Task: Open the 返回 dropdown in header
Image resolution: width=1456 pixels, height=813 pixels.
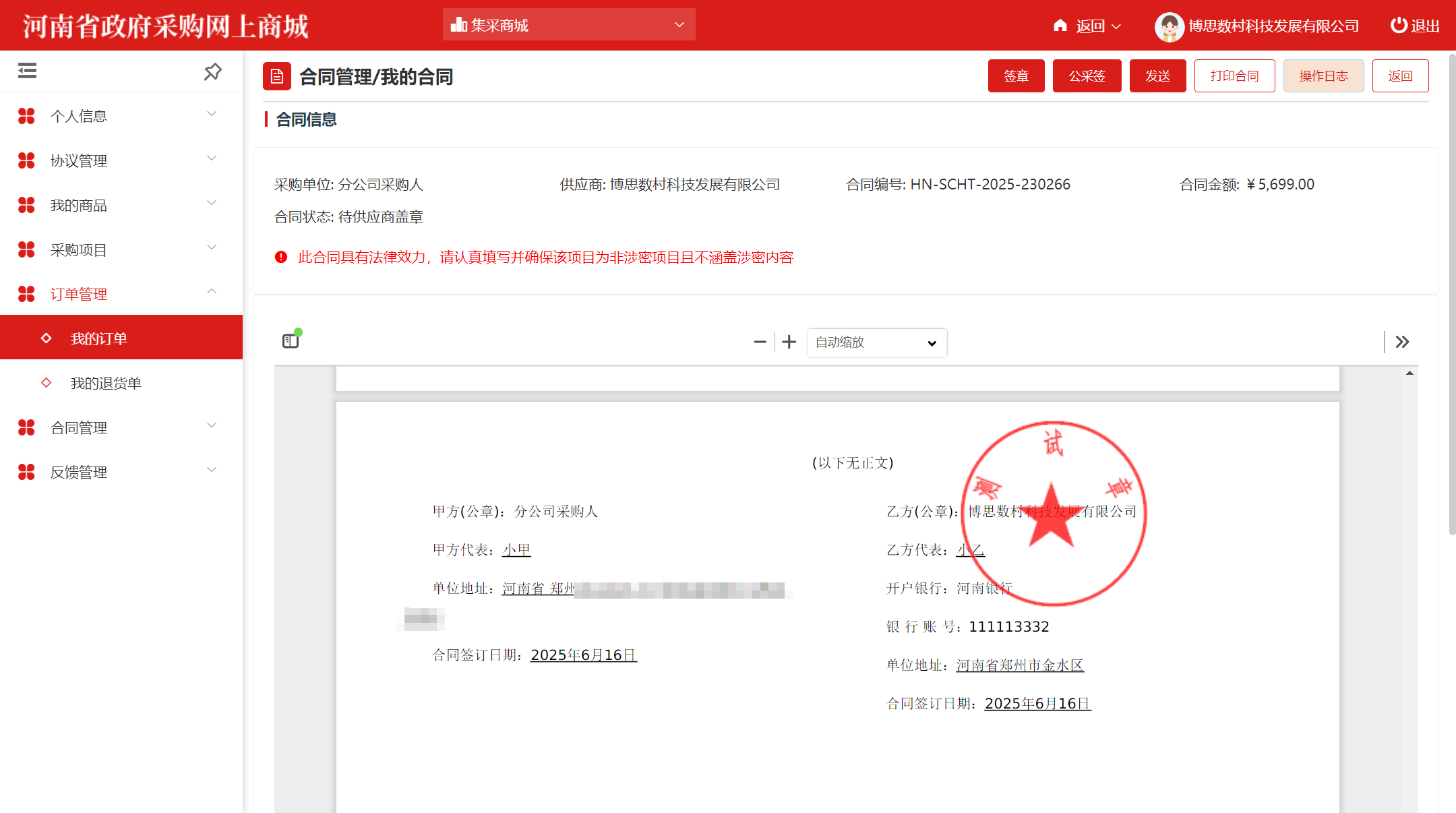Action: point(1099,26)
